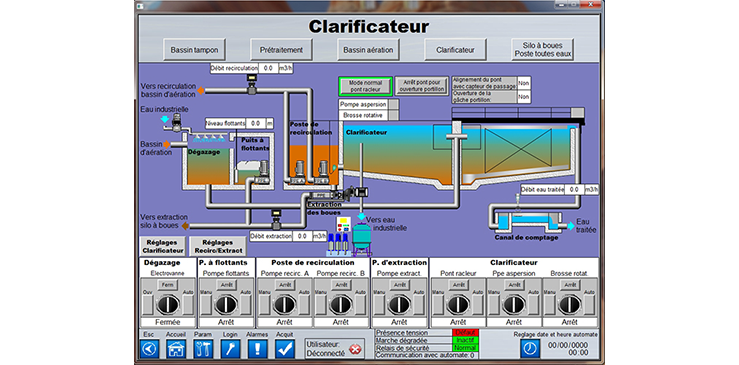739x365 pixels.
Task: Switch to the Bassin aération page
Action: [368, 50]
